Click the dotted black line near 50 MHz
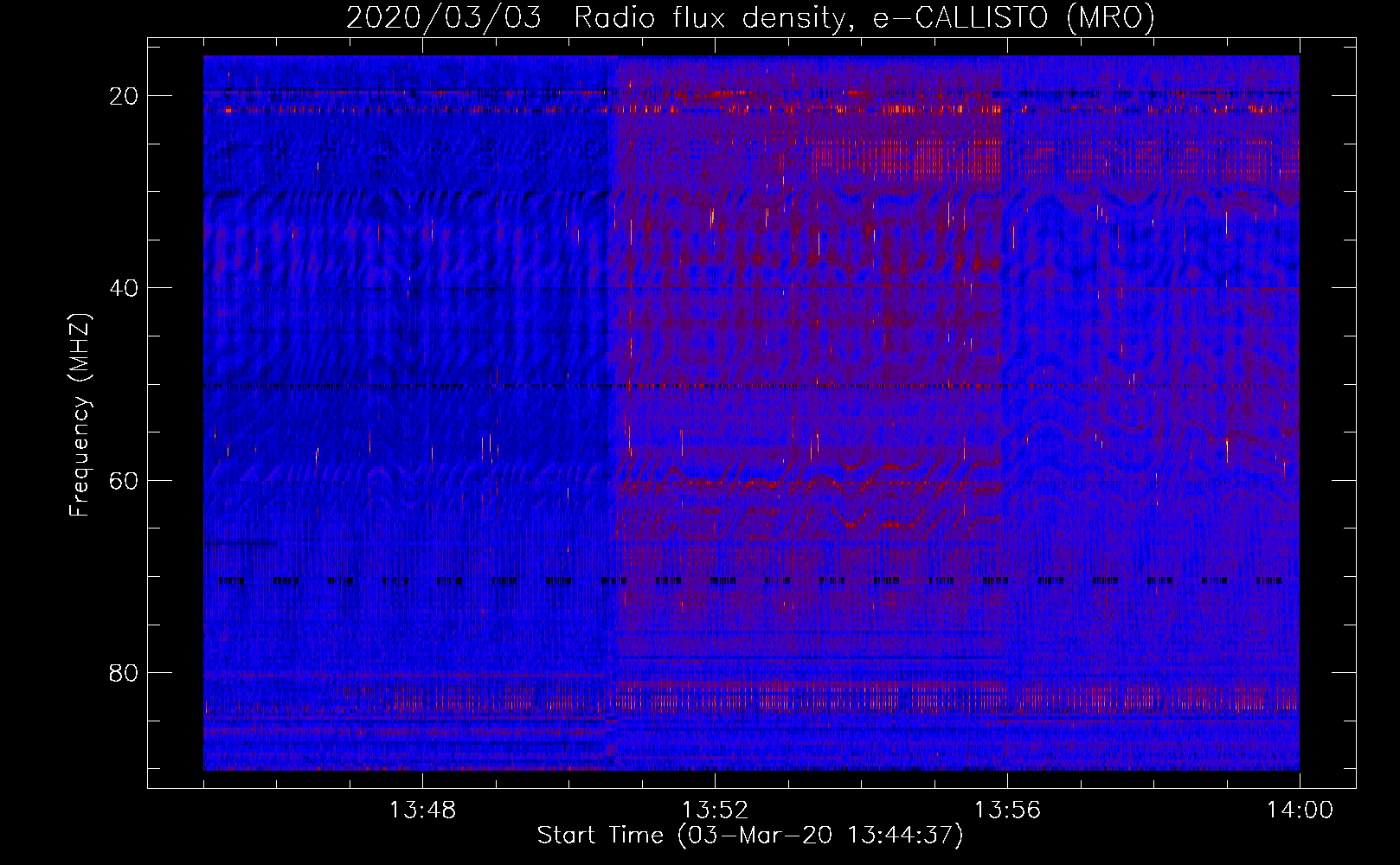Viewport: 1400px width, 865px height. pyautogui.click(x=751, y=385)
